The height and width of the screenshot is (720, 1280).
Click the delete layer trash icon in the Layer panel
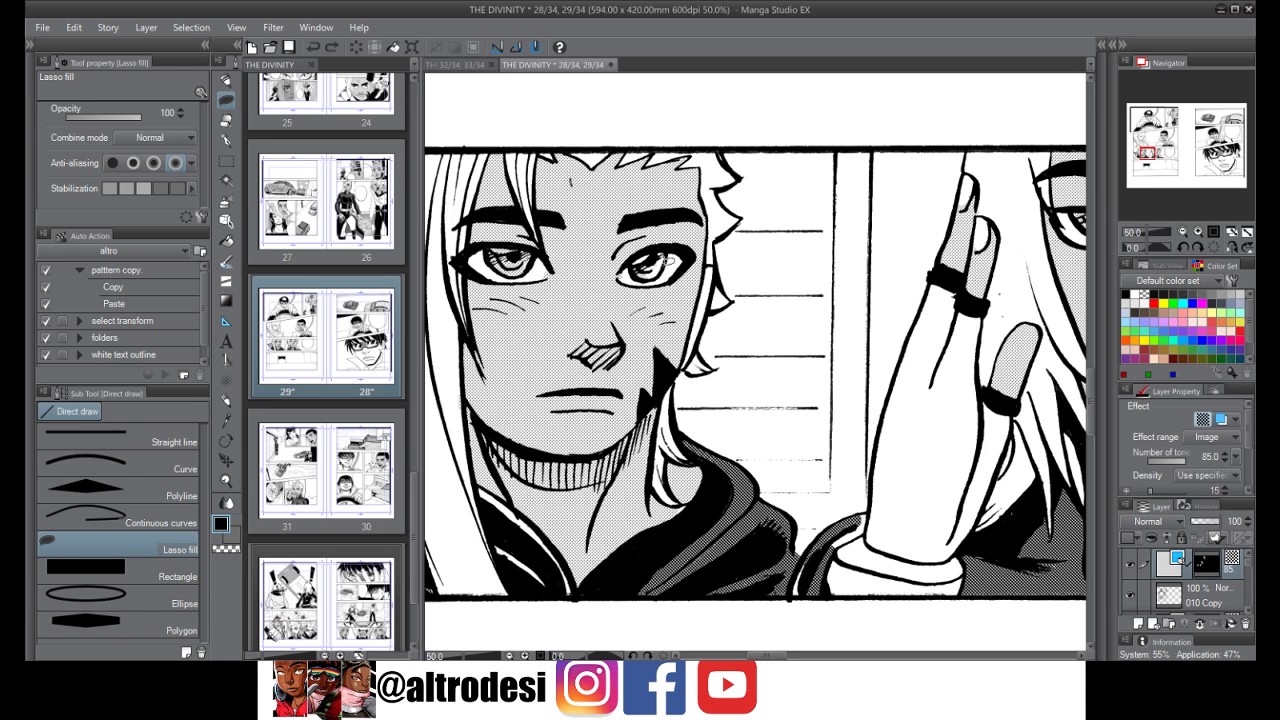(x=1246, y=623)
